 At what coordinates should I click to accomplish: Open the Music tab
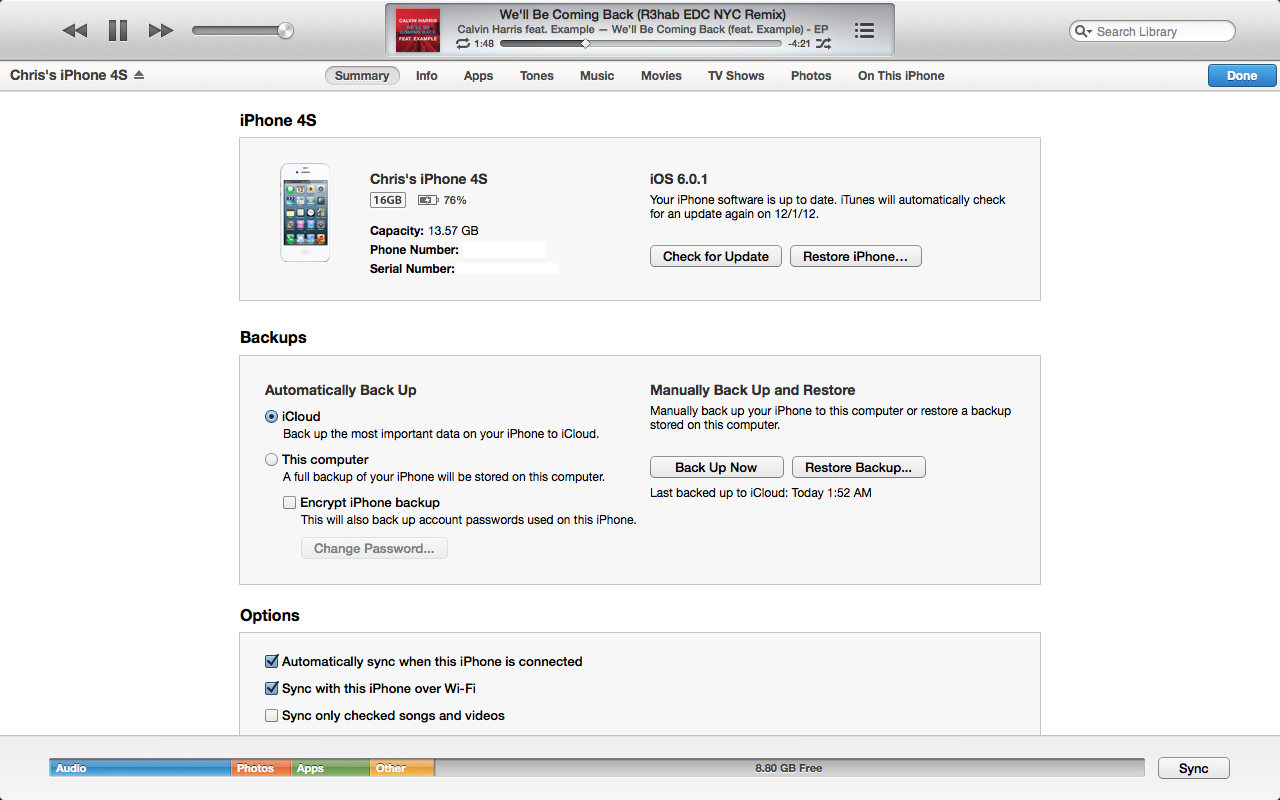click(597, 75)
